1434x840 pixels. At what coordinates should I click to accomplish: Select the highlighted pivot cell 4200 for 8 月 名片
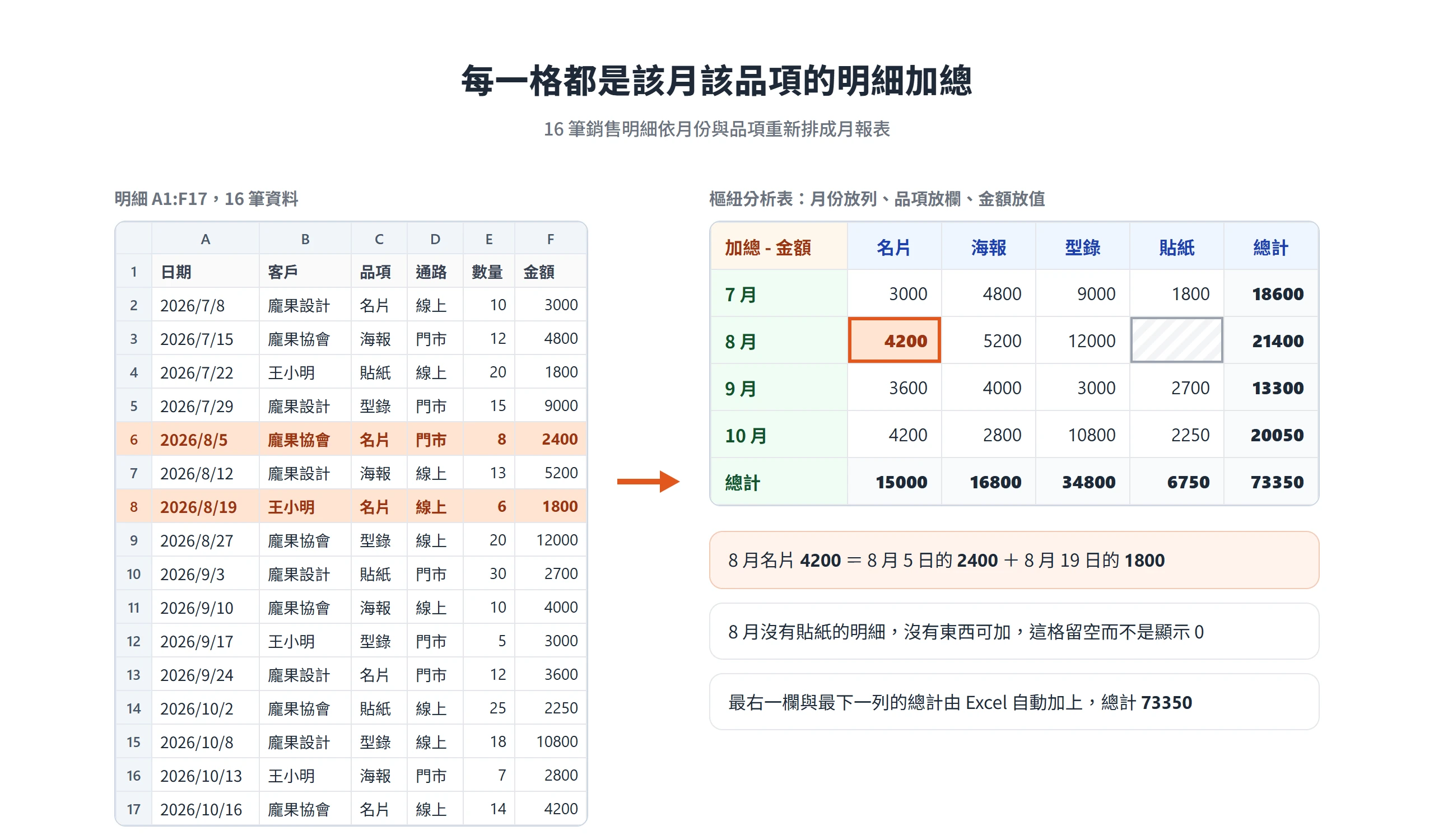click(894, 340)
